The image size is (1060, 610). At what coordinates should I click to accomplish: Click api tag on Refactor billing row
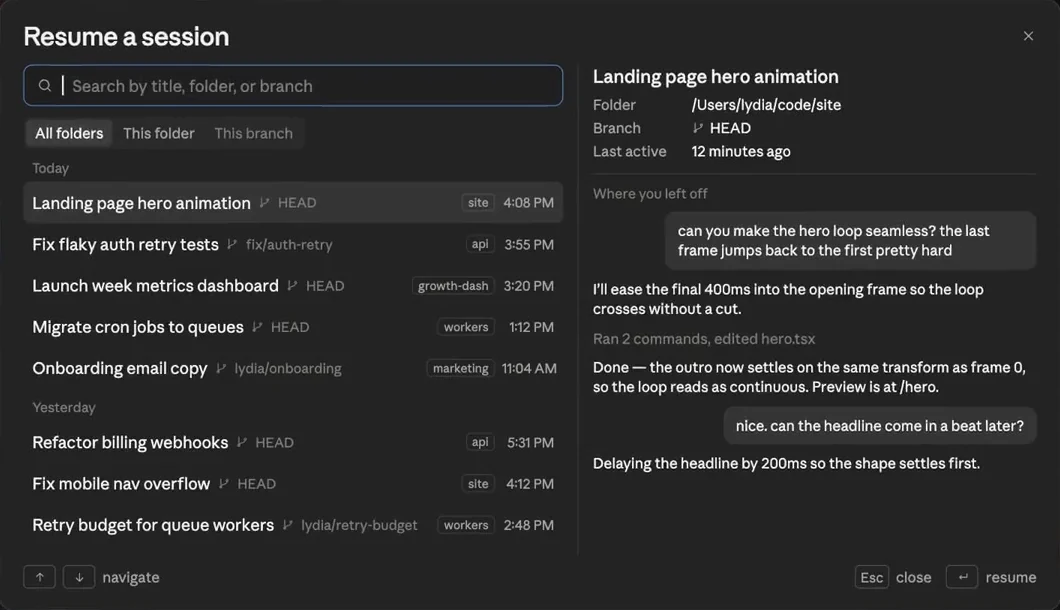480,442
